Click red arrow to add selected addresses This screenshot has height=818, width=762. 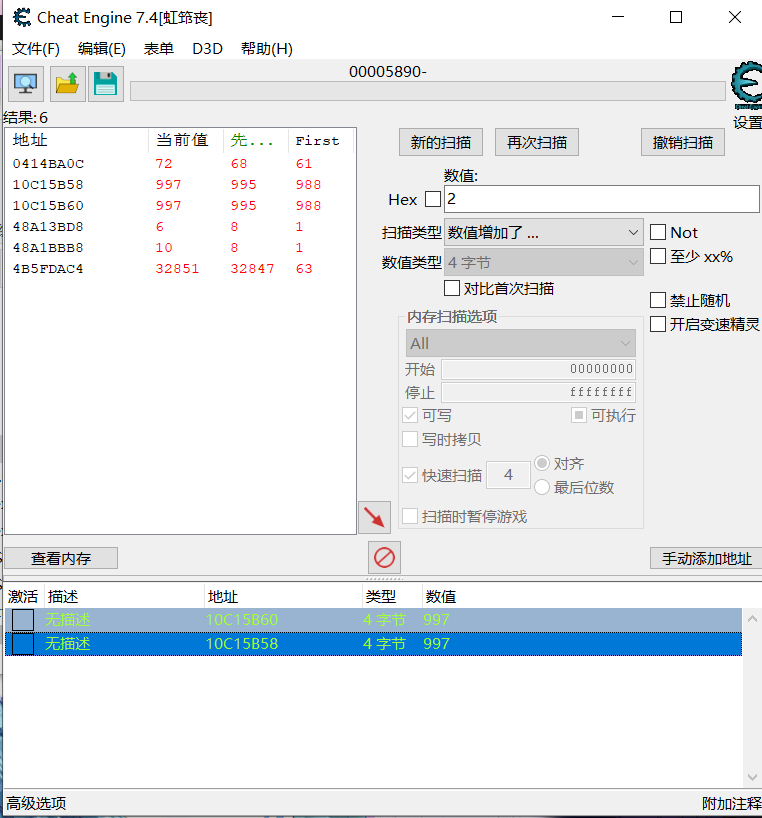click(374, 518)
